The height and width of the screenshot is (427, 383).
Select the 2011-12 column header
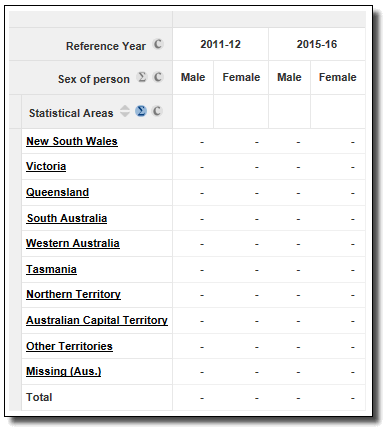tap(220, 44)
